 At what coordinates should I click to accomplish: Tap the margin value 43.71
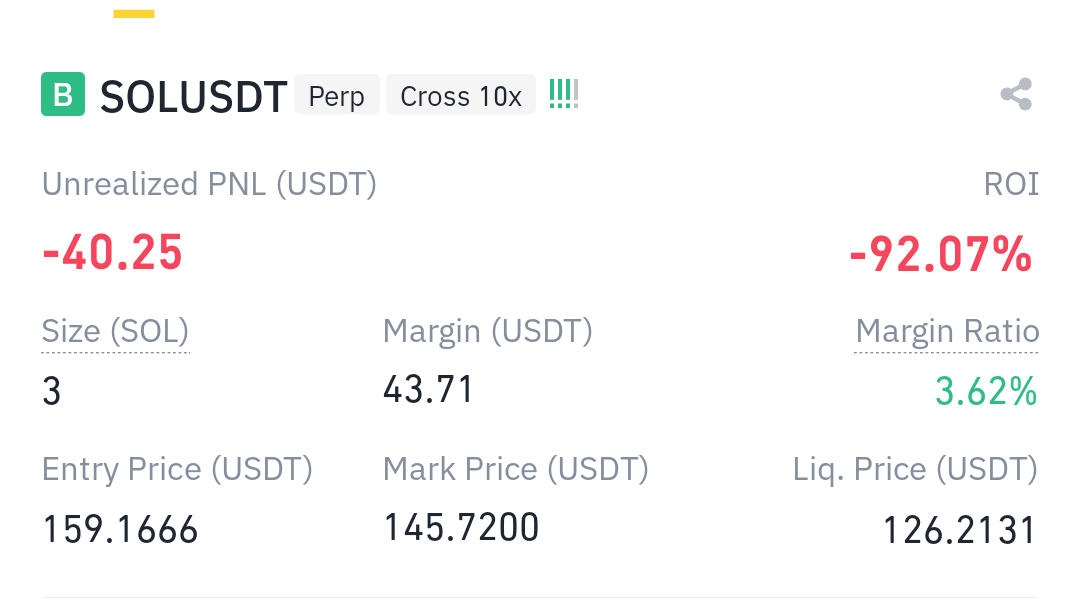tap(428, 390)
